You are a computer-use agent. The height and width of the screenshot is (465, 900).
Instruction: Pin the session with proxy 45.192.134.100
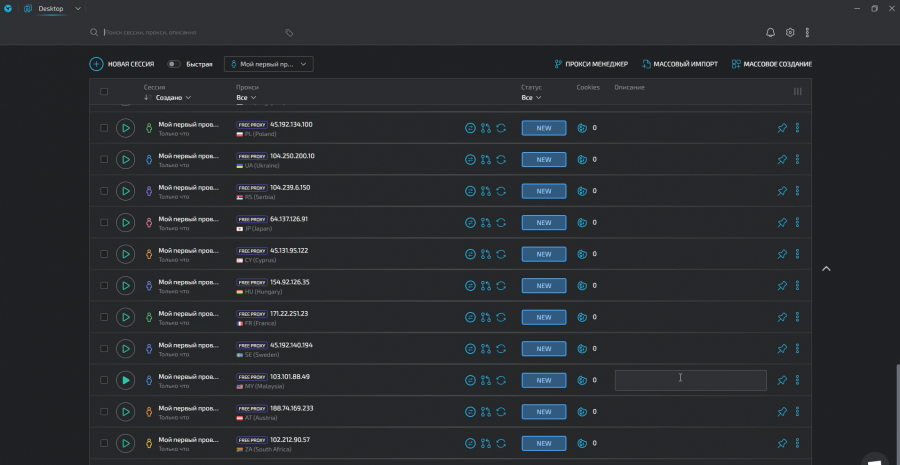point(782,128)
